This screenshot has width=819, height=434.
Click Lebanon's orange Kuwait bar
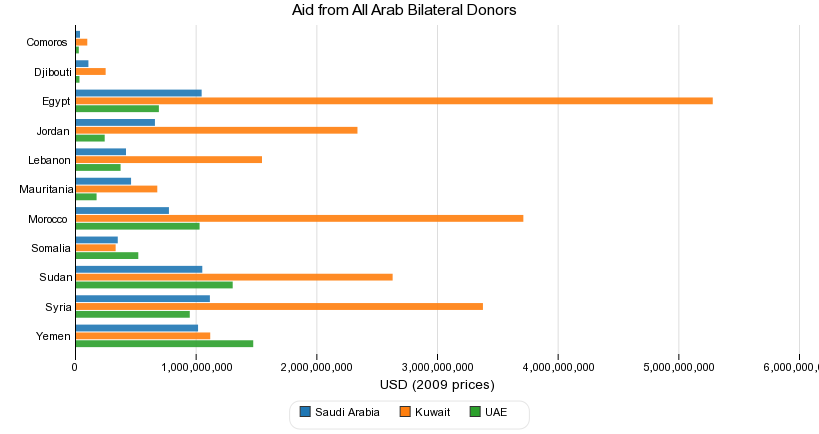pyautogui.click(x=168, y=159)
